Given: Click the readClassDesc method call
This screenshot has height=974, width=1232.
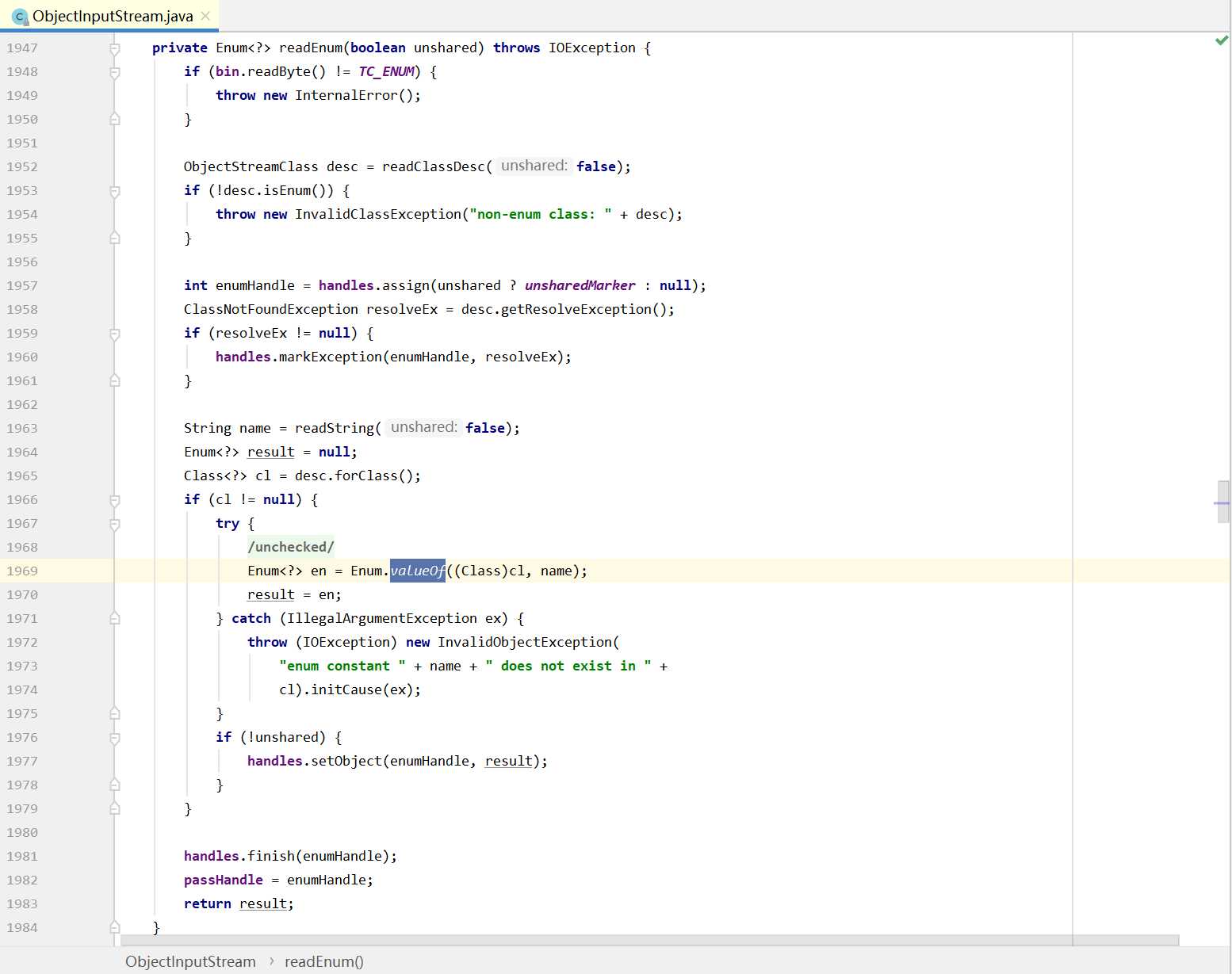Looking at the screenshot, I should [x=433, y=166].
